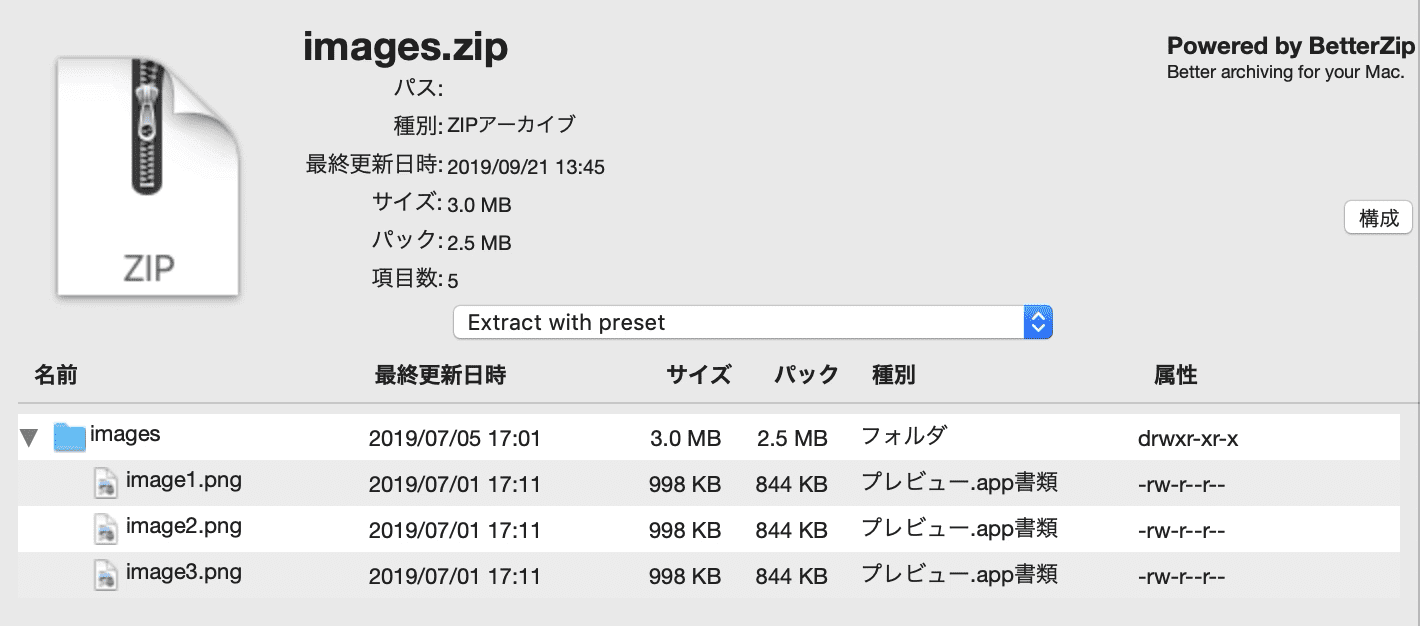Select the image3.png file name

(x=183, y=573)
